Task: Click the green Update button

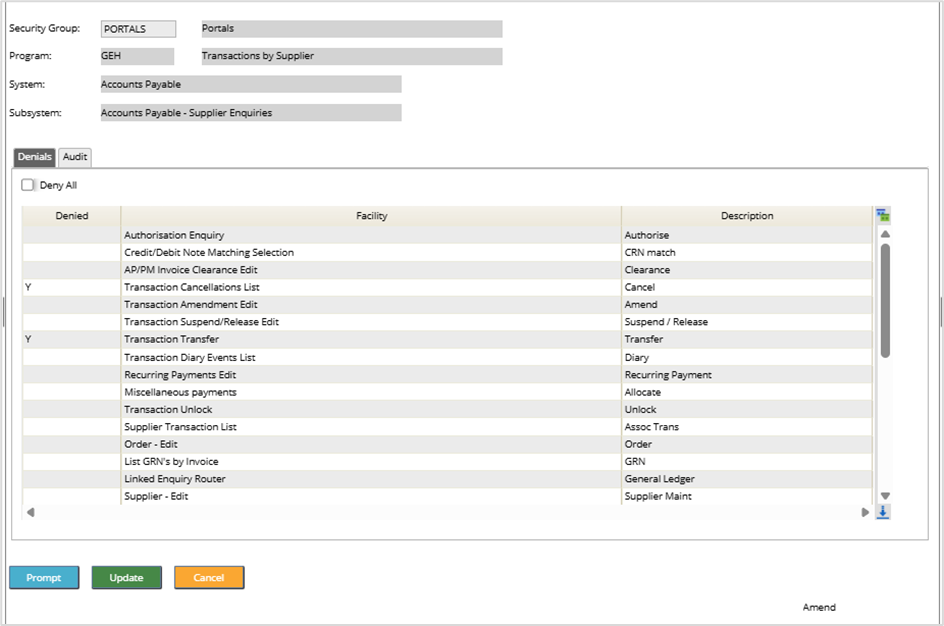Action: (126, 578)
